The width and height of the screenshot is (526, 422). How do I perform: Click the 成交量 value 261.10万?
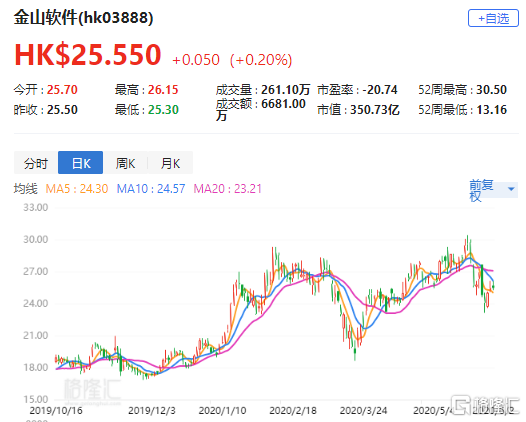(x=285, y=90)
